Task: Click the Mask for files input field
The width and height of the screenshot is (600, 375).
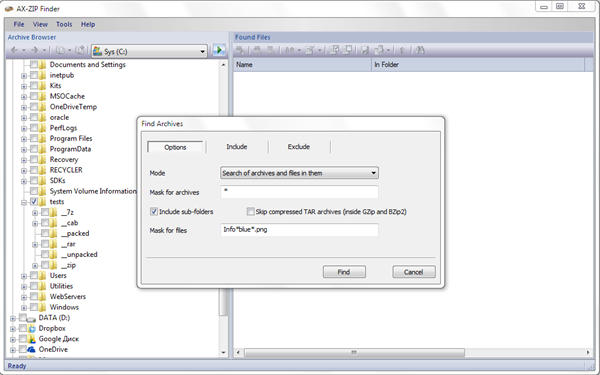Action: [299, 230]
